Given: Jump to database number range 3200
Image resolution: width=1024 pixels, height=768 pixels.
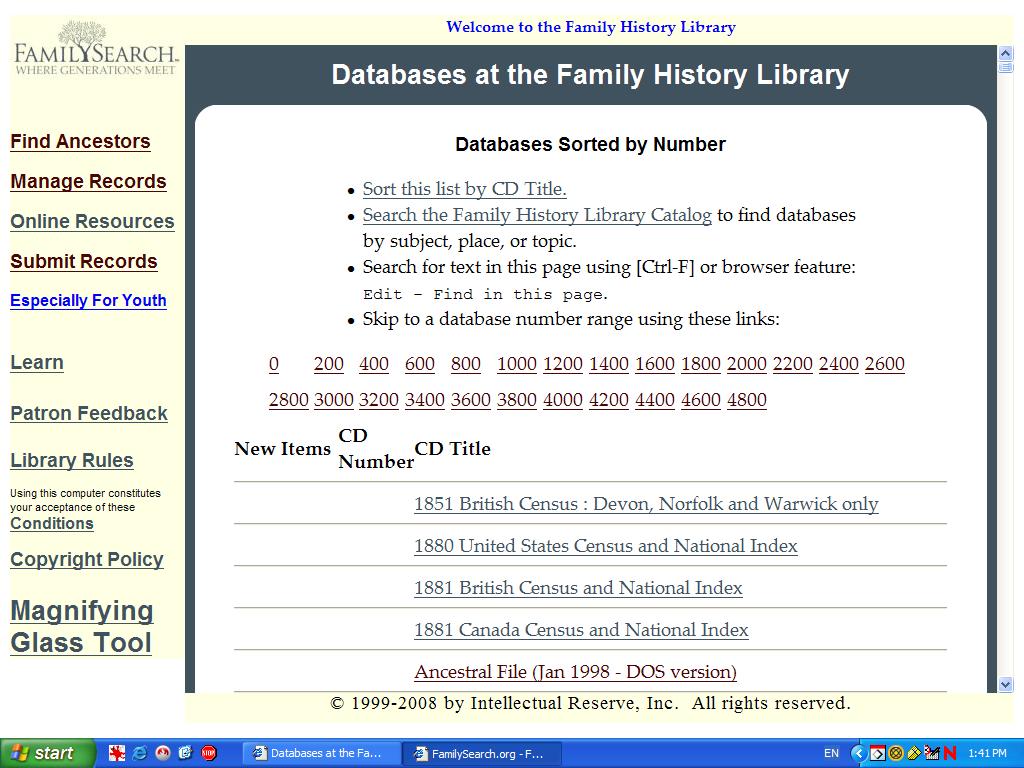Looking at the screenshot, I should [379, 400].
